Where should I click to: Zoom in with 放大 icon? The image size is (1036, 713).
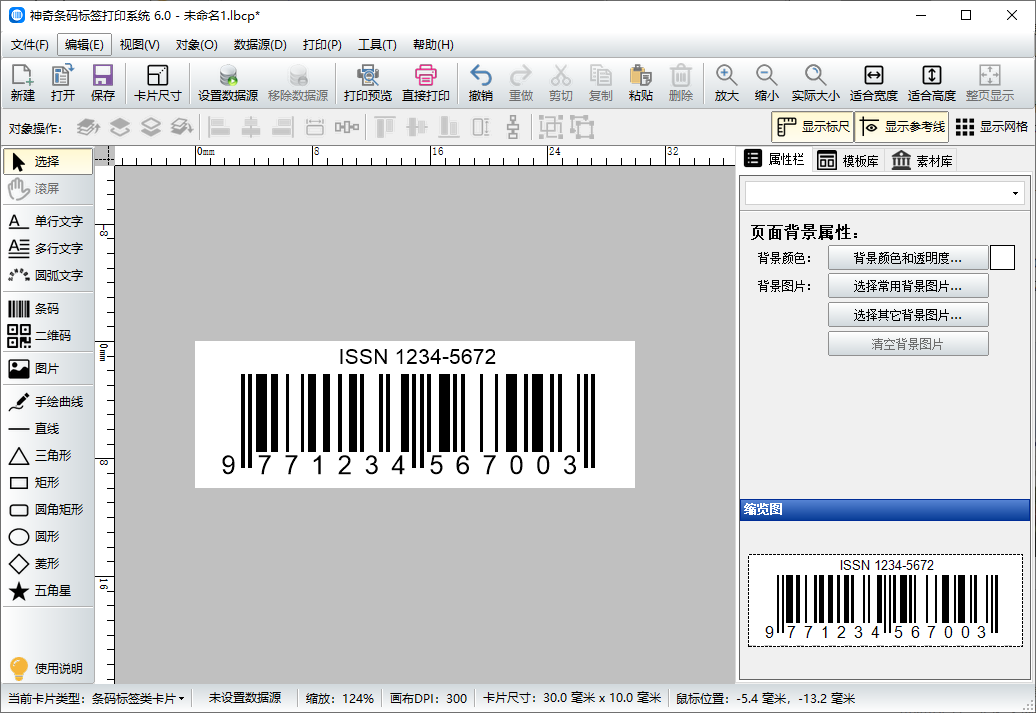tap(726, 83)
